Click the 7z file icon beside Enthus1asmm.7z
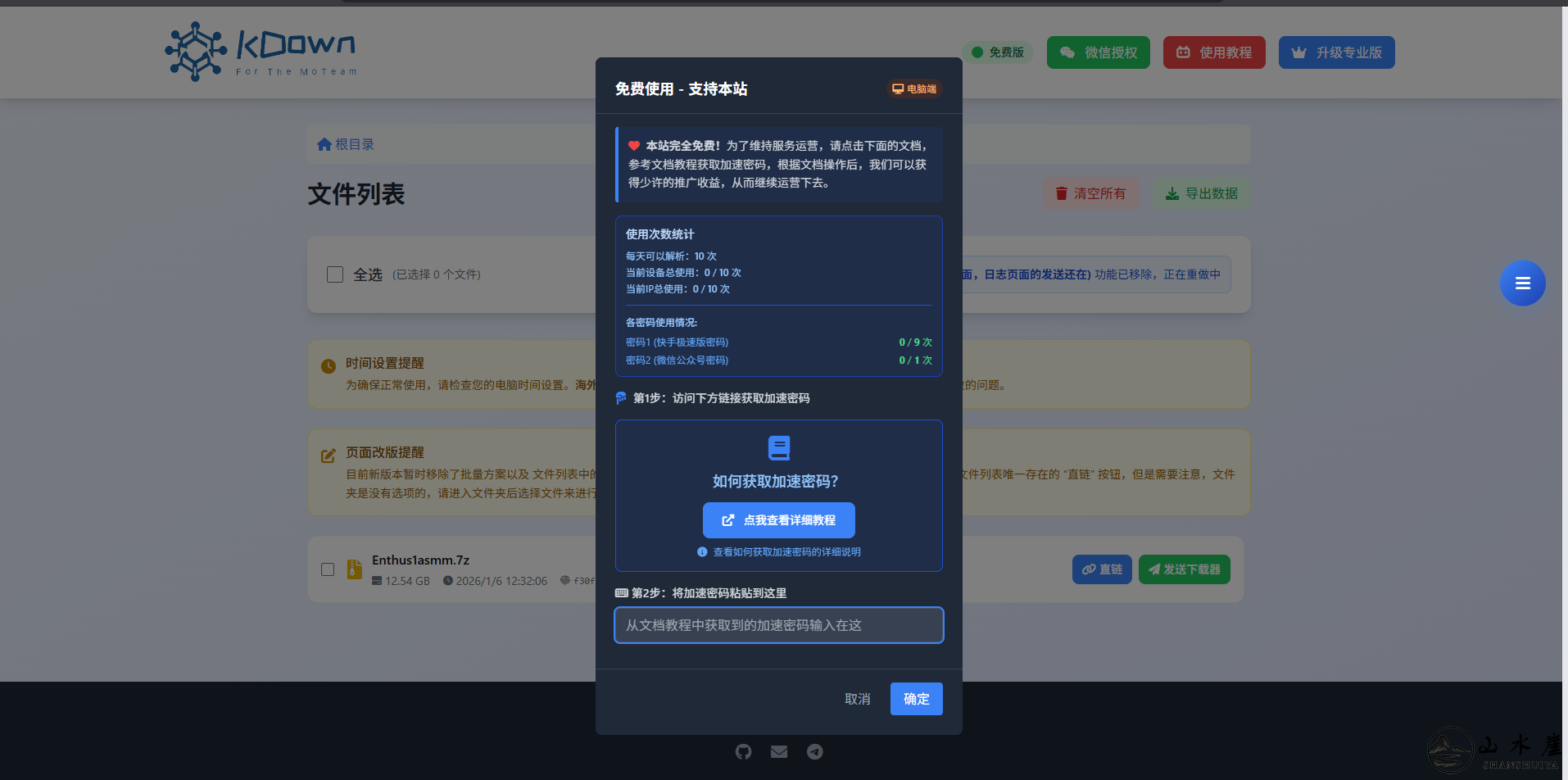The height and width of the screenshot is (780, 1568). click(354, 569)
